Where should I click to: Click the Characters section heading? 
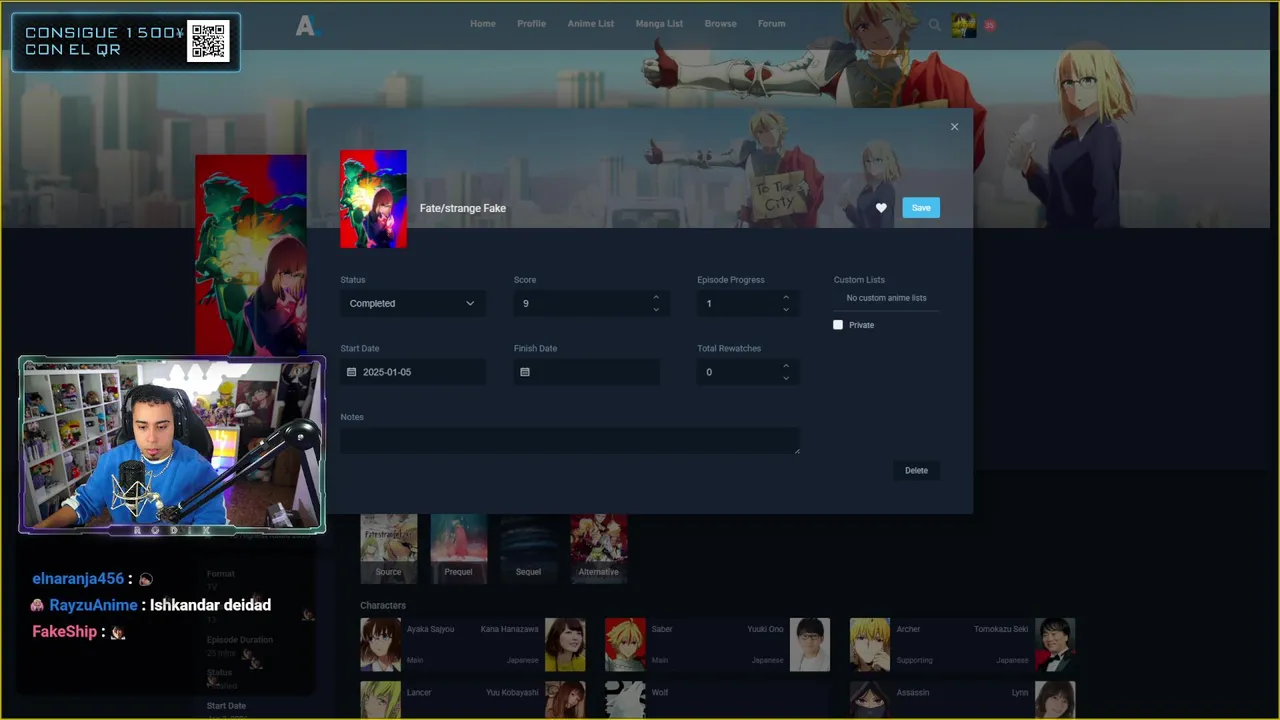pyautogui.click(x=383, y=605)
